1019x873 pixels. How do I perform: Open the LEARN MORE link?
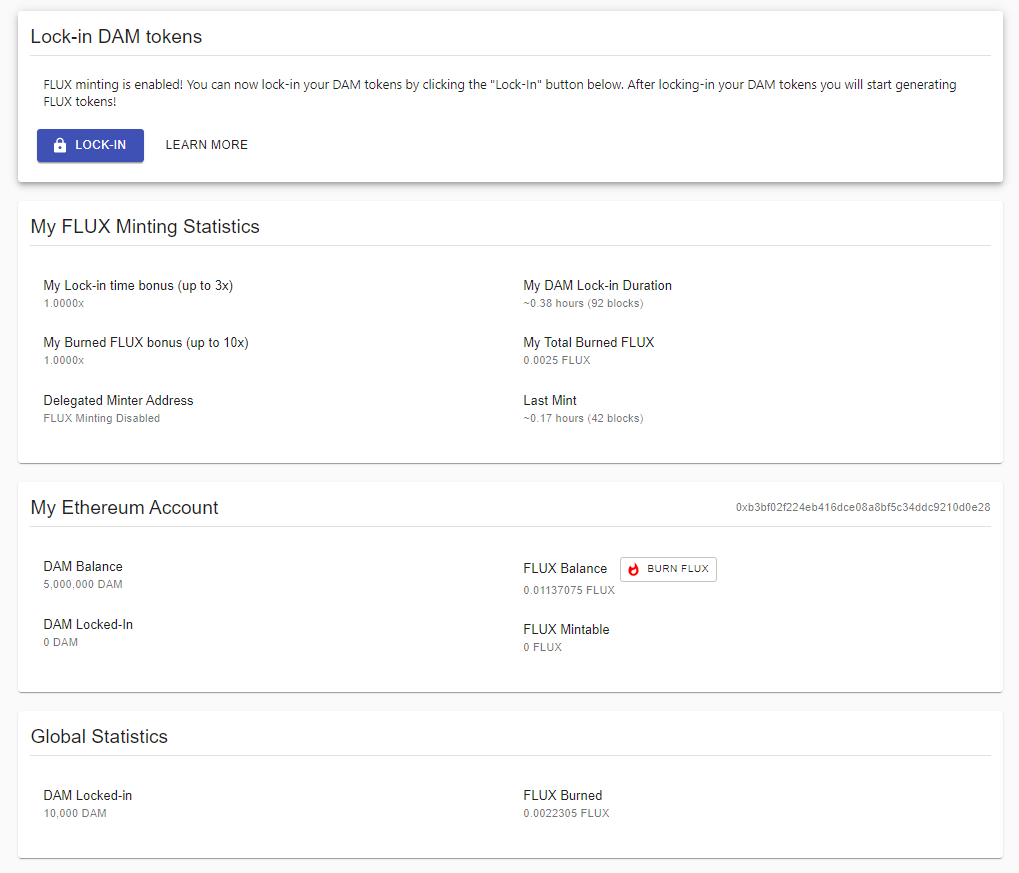click(207, 145)
